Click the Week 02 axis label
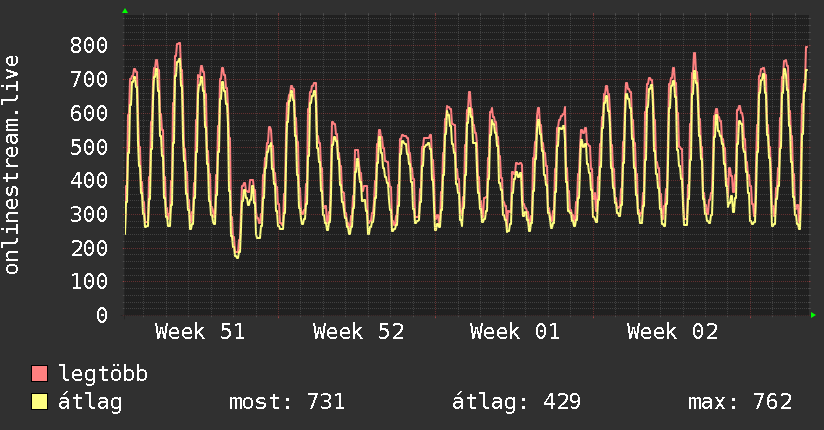 (x=672, y=332)
